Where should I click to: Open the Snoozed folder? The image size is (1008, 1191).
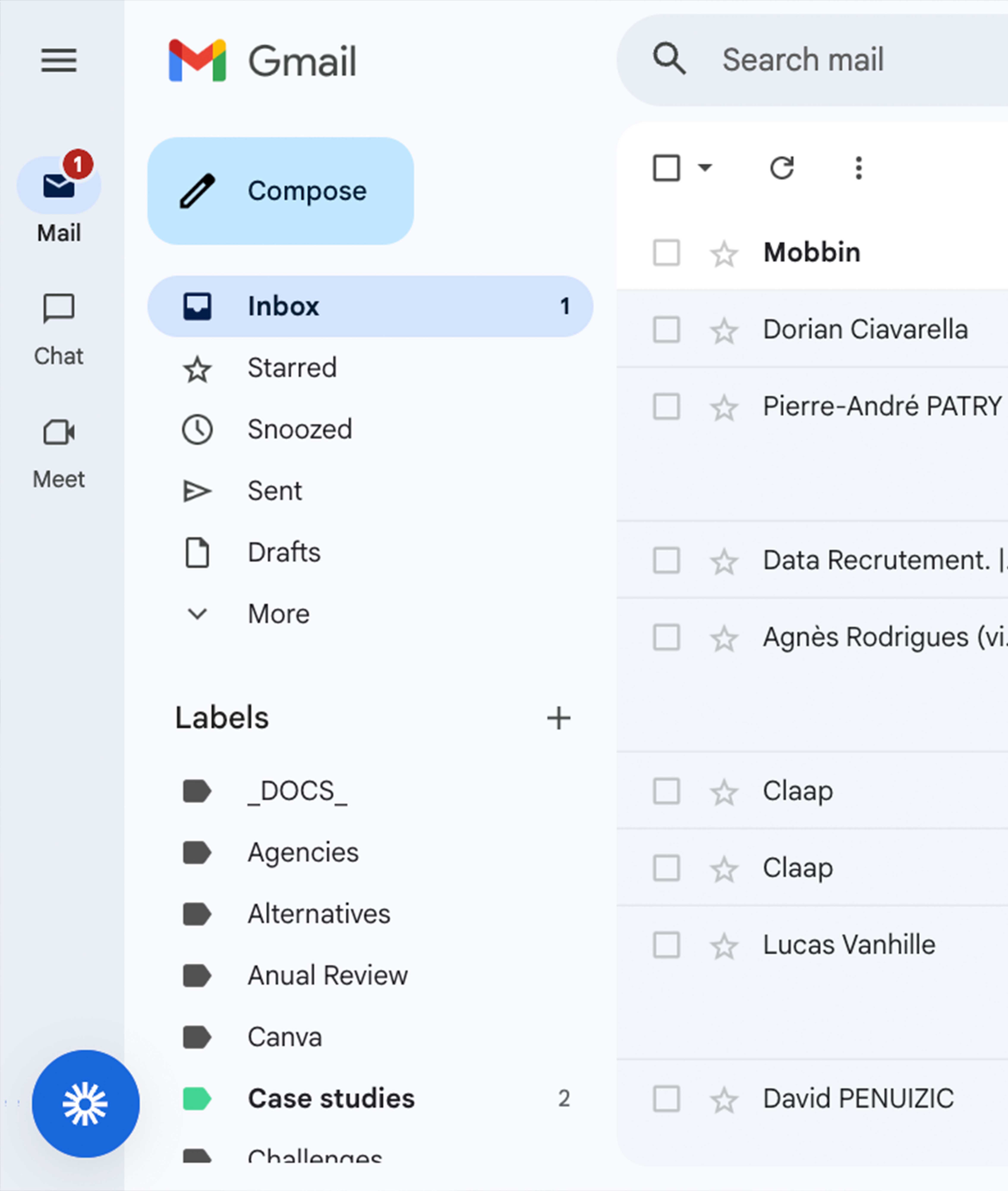[299, 429]
